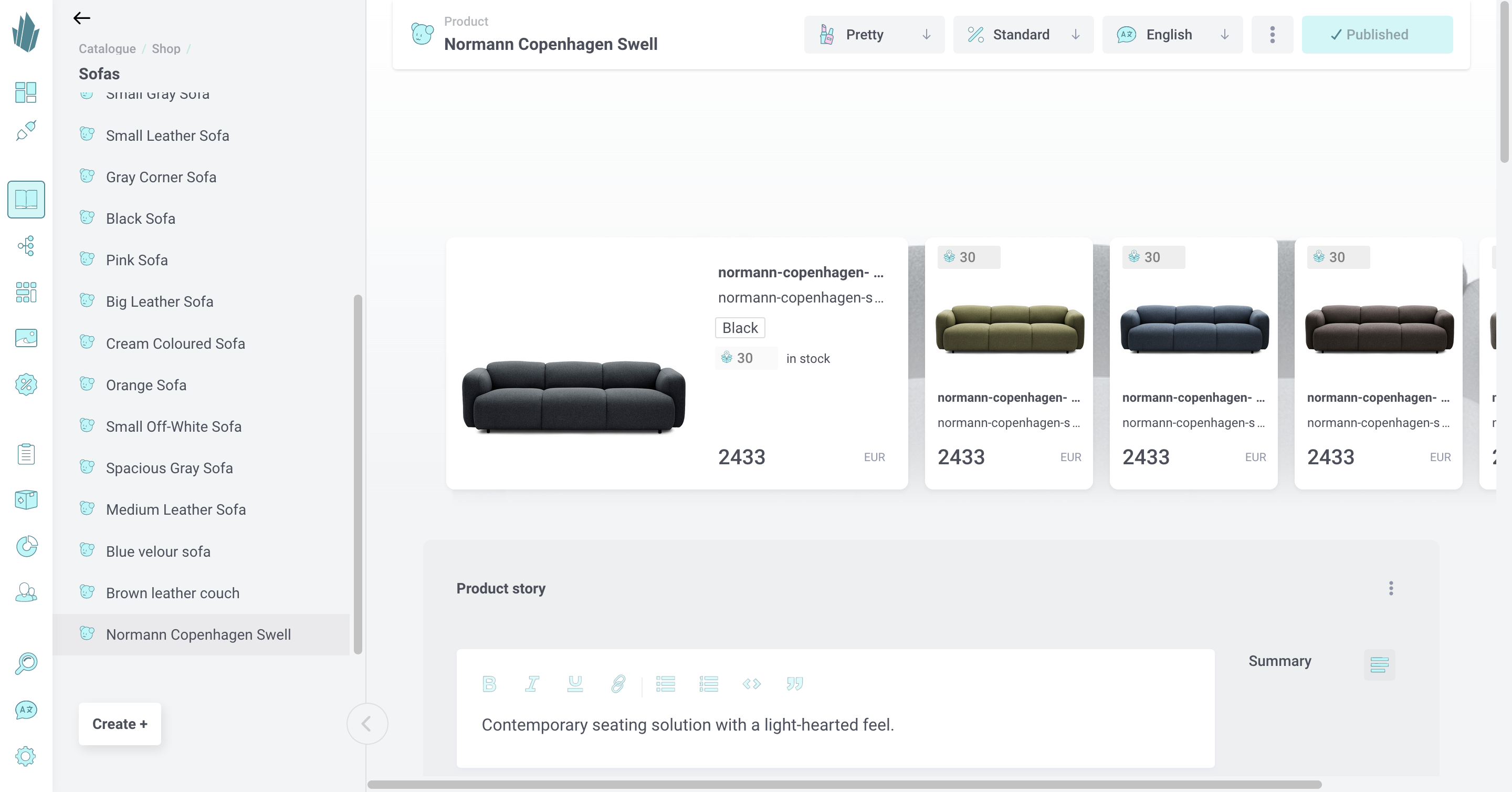Open the topics tree icon in sidebar
1512x792 pixels.
click(26, 245)
